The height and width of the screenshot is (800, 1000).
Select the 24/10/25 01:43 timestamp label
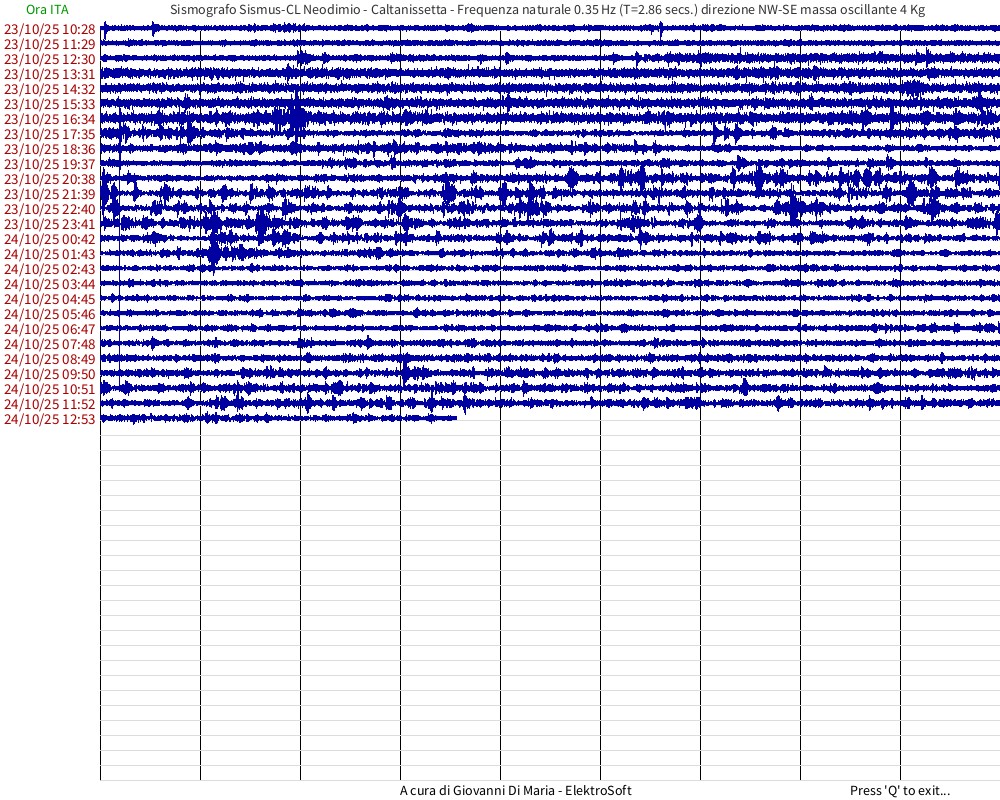(x=50, y=254)
